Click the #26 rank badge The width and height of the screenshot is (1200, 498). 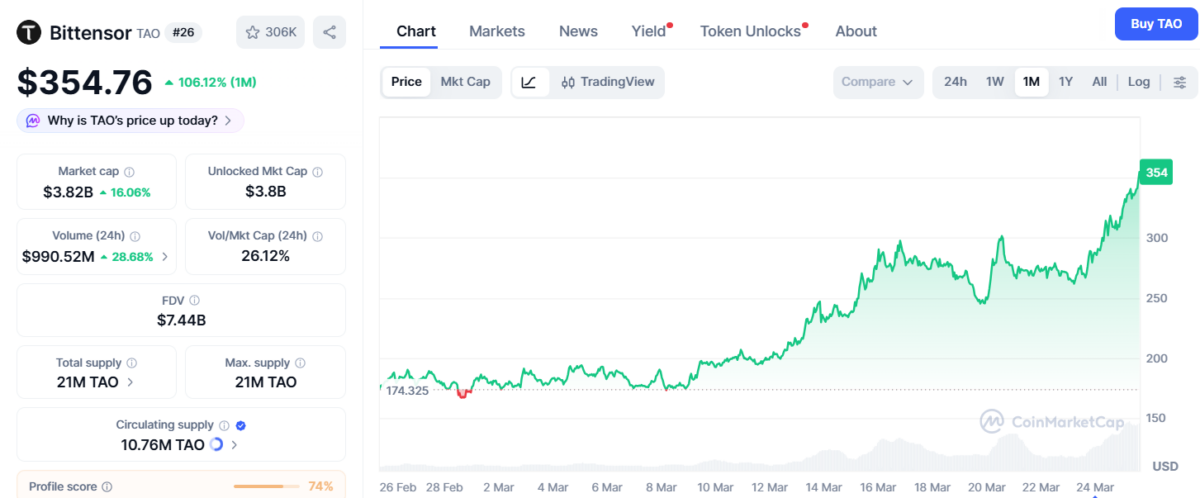pos(183,32)
